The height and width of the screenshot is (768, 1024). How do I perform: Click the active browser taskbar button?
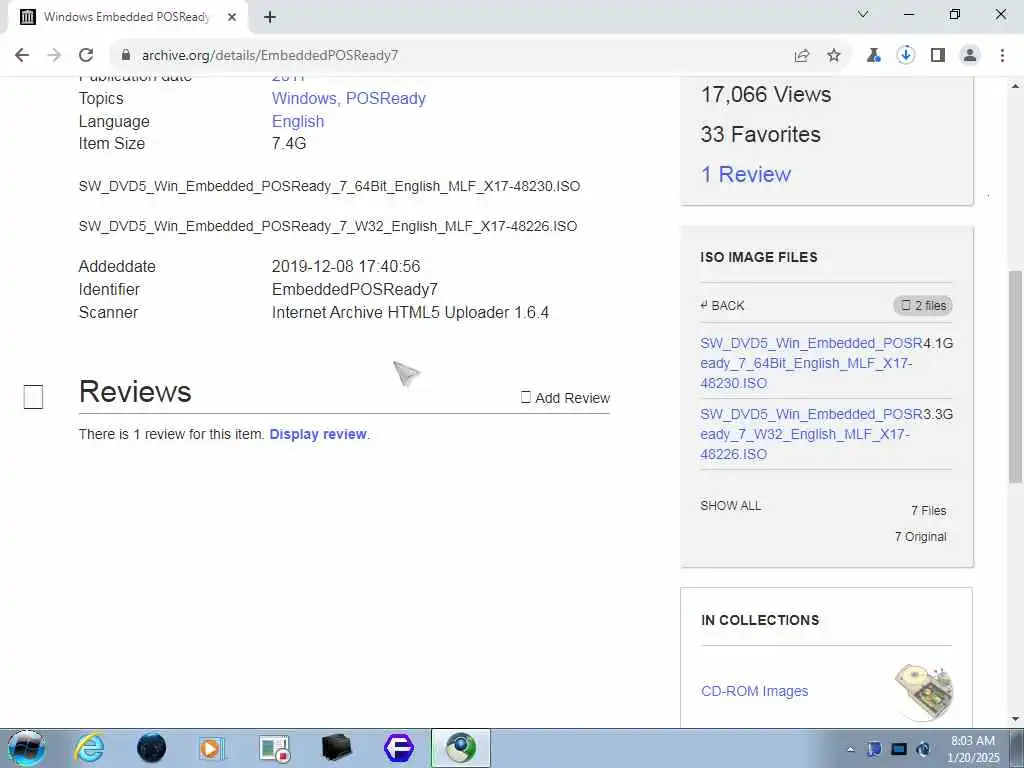coord(460,748)
